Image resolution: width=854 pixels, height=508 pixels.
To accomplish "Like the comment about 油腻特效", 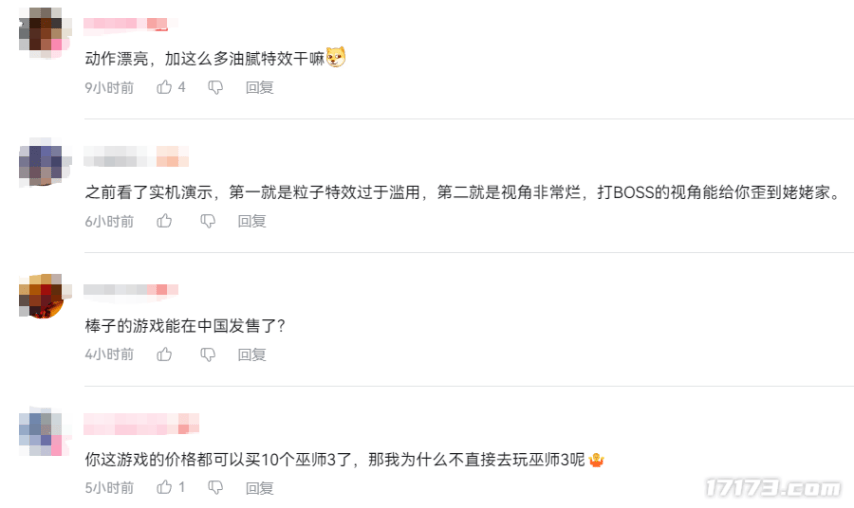I will coord(165,87).
